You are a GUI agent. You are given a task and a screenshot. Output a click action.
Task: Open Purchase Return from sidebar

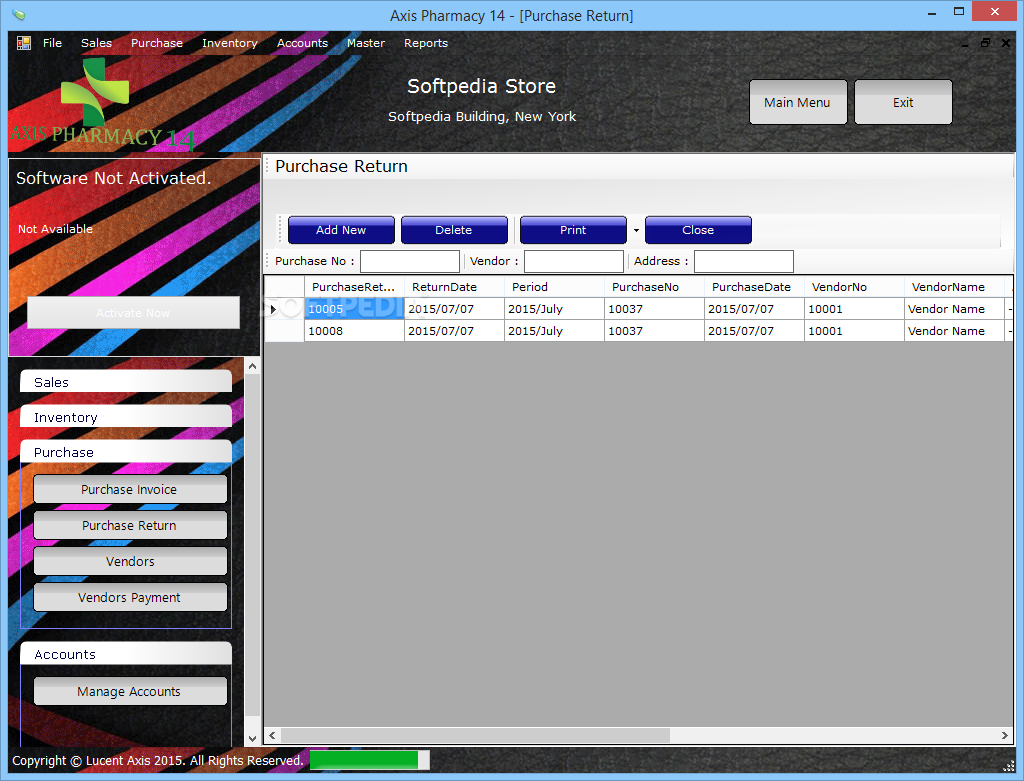click(130, 525)
